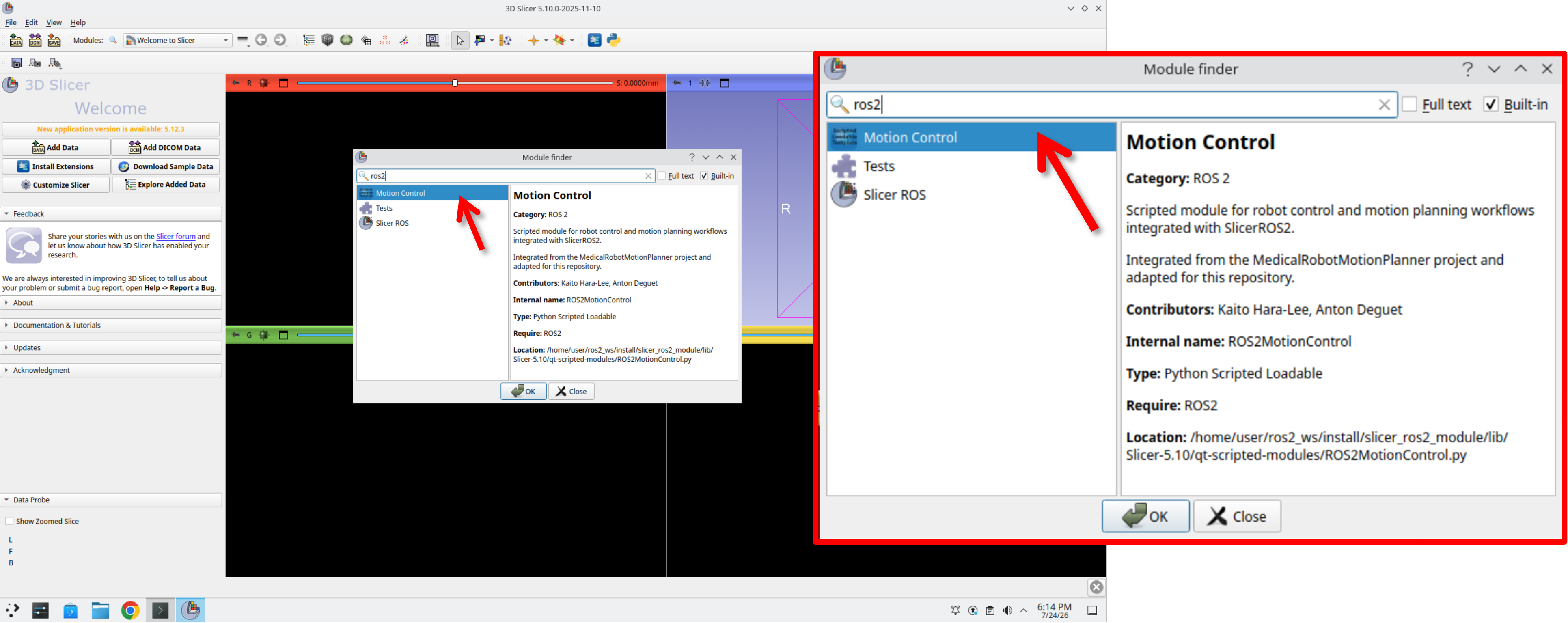Tick Full text in the smaller Module finder dialog
This screenshot has height=623, width=1568.
[x=662, y=176]
